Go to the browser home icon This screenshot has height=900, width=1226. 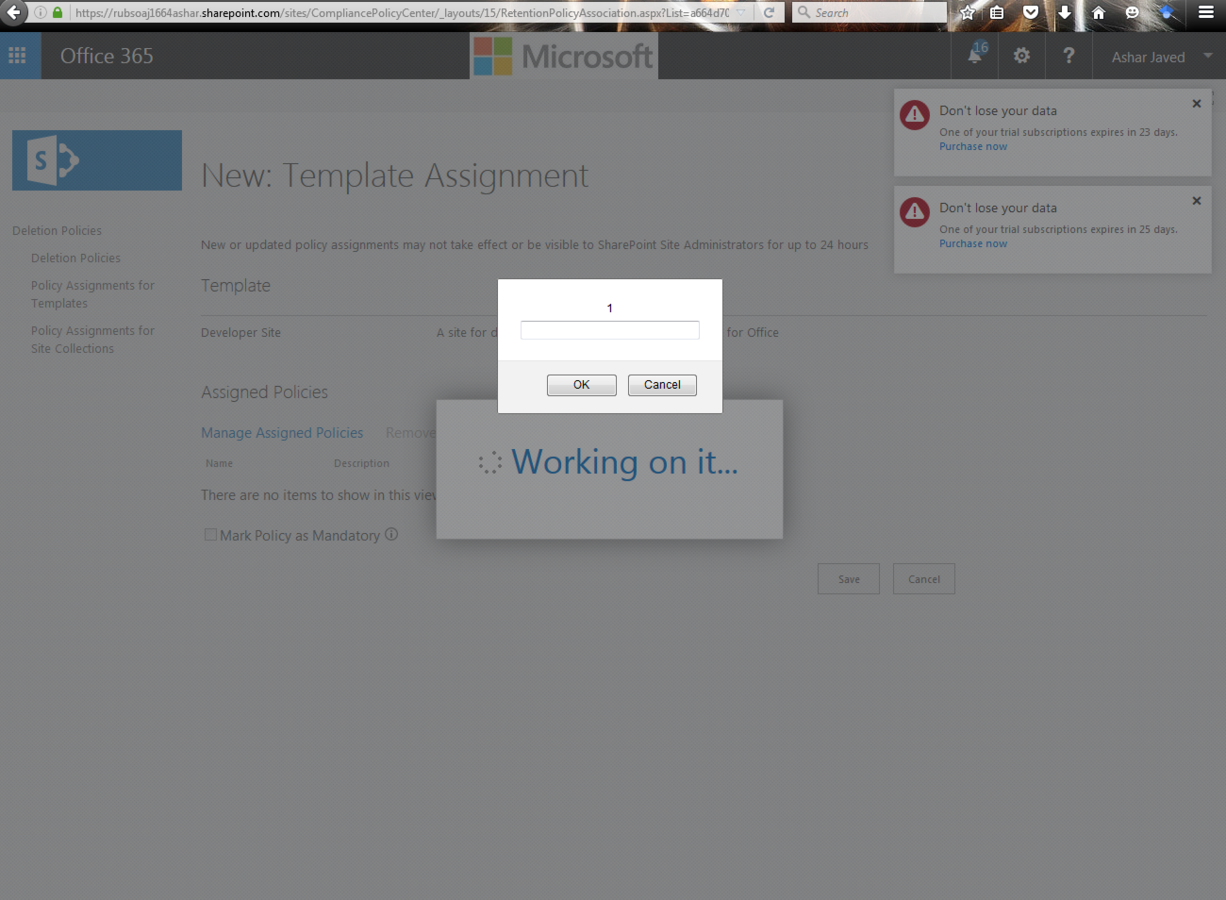1098,13
